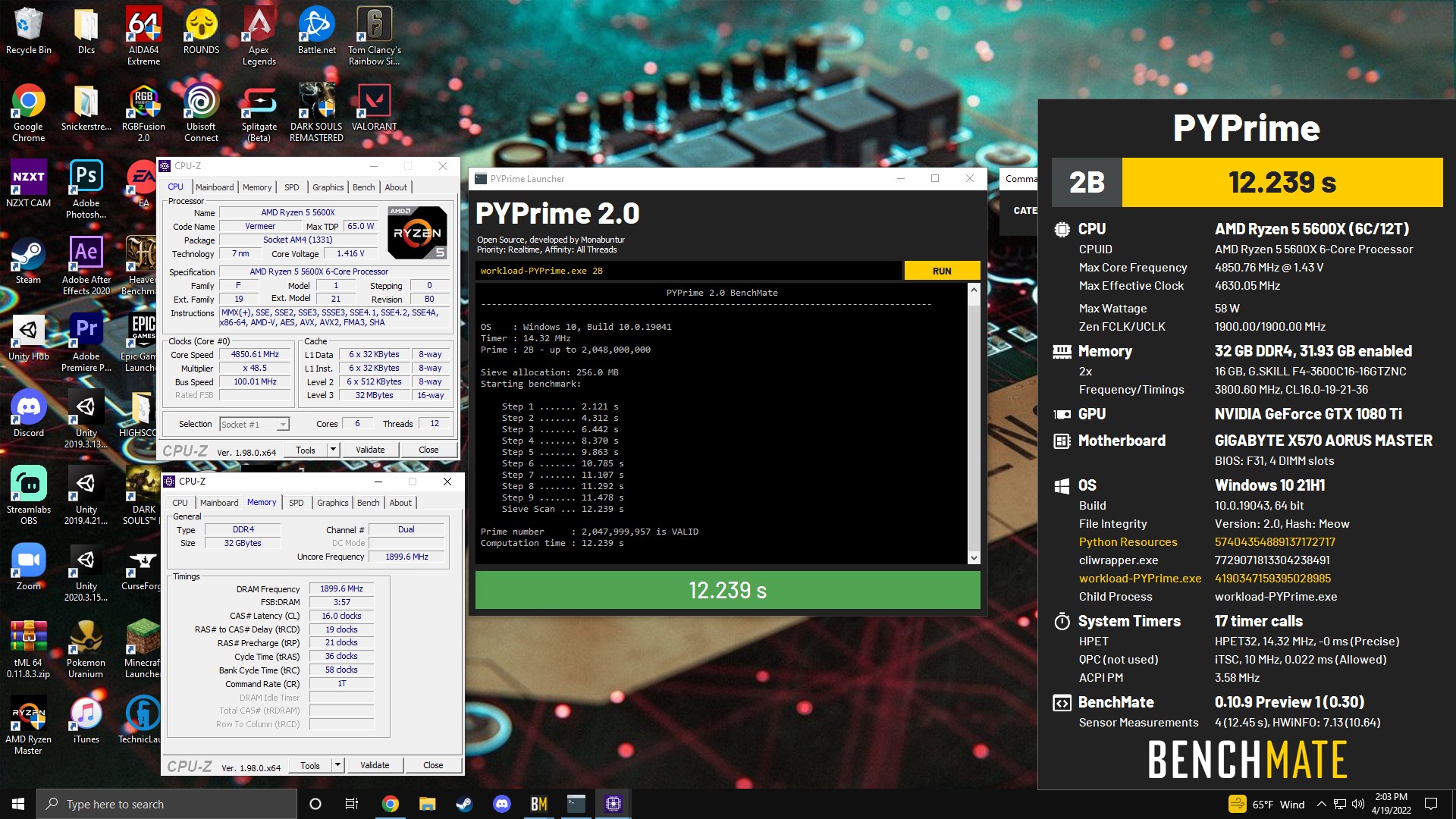Open Discord desktop icon
The height and width of the screenshot is (819, 1456).
pyautogui.click(x=29, y=414)
